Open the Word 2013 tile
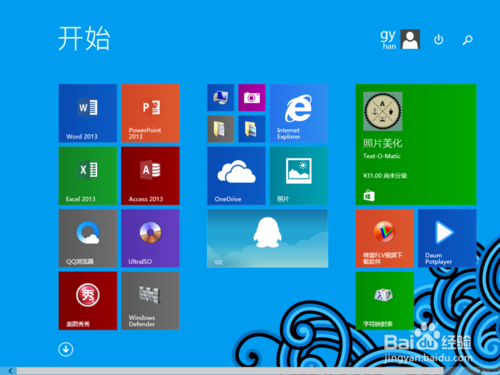Screen dimensions: 500x375 click(88, 113)
